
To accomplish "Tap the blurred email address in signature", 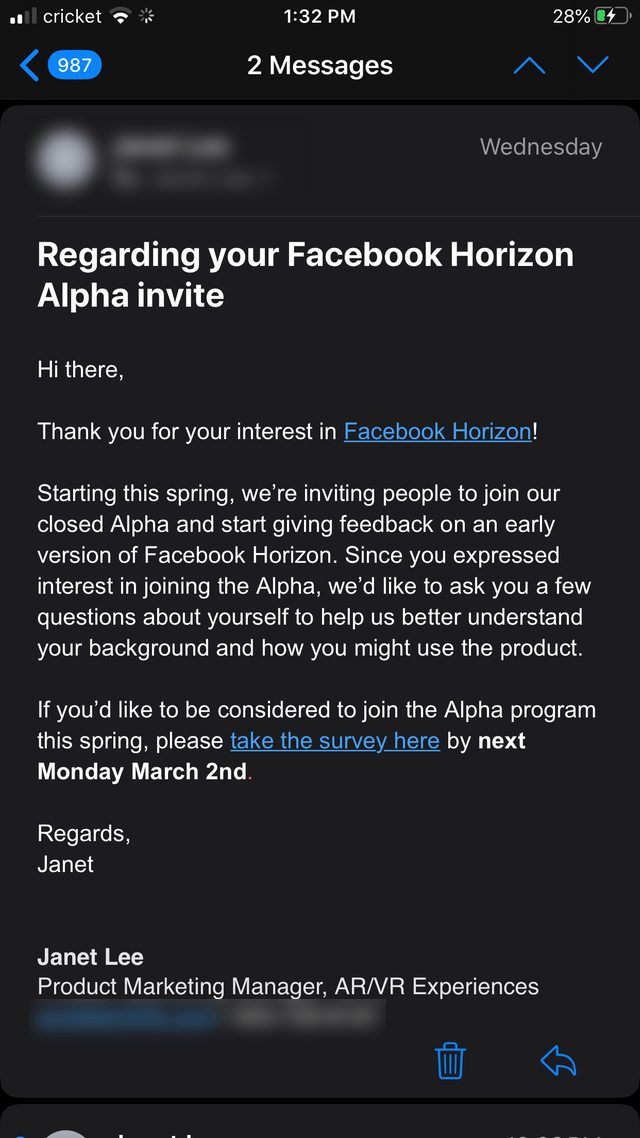I will 125,1017.
